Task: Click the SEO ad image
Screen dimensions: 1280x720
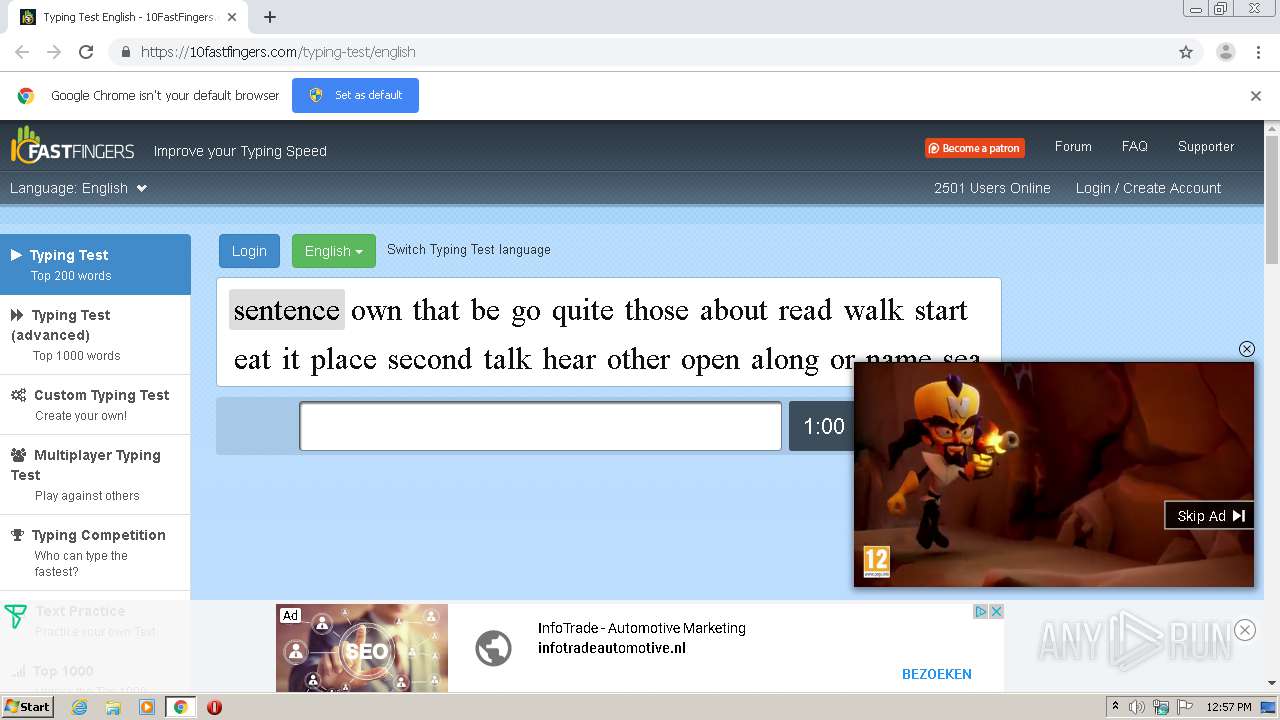Action: (362, 648)
